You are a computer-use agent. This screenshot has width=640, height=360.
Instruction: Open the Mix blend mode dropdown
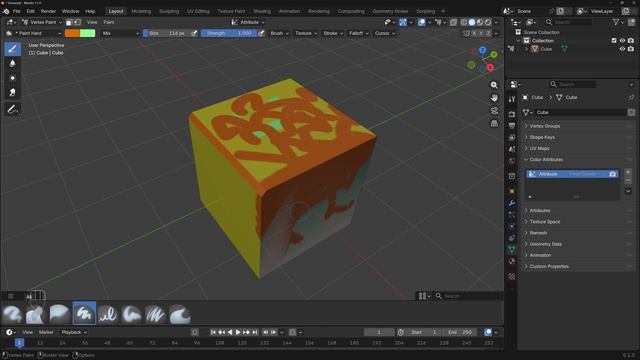click(x=120, y=33)
